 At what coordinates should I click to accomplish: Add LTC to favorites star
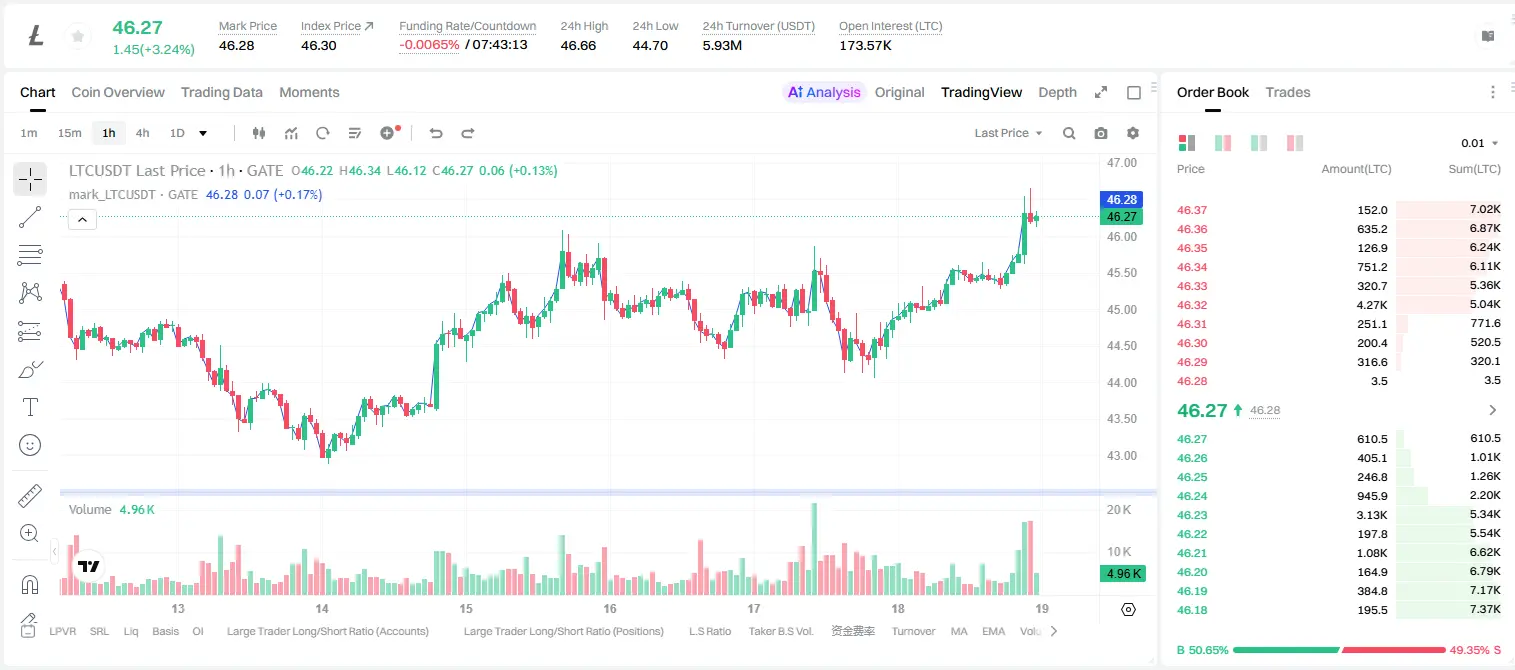pyautogui.click(x=77, y=36)
